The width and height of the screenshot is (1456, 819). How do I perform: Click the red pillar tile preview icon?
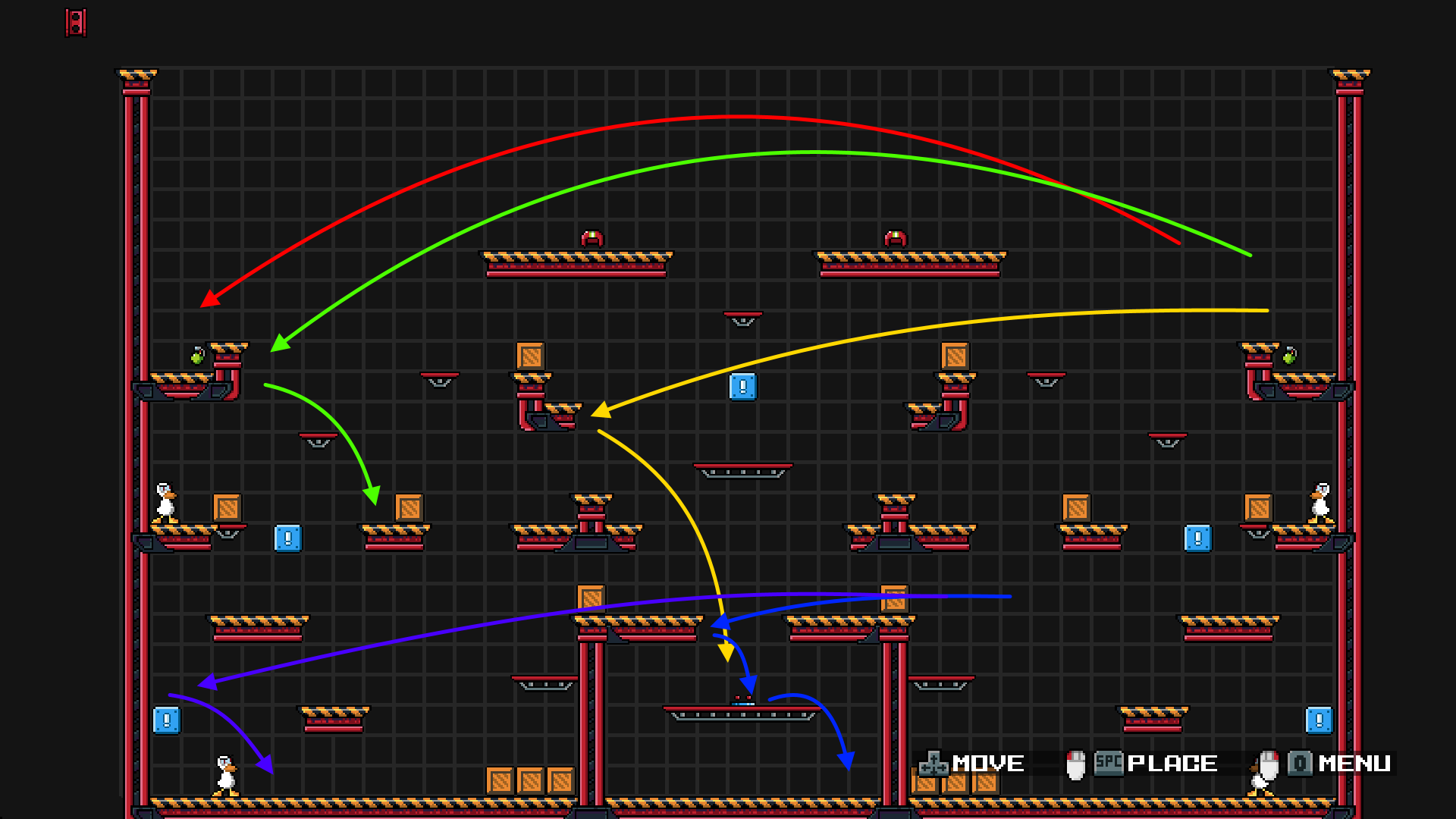75,23
